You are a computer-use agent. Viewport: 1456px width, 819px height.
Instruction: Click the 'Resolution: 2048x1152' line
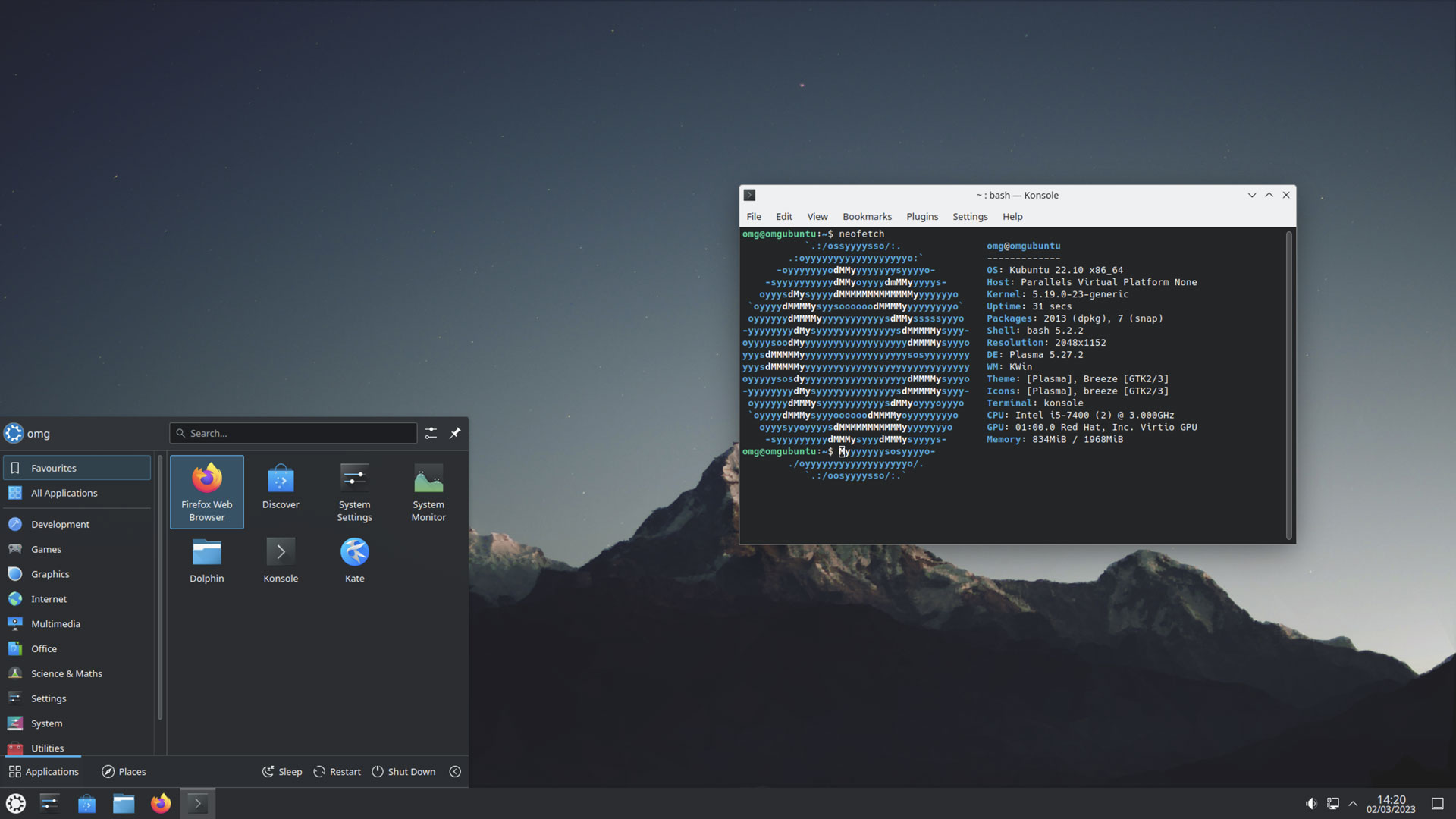1046,343
